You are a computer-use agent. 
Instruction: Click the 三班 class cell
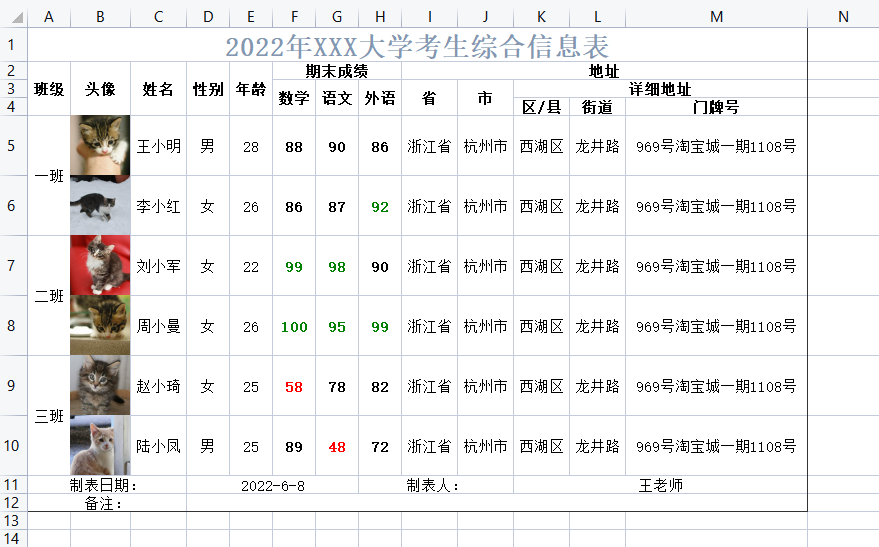49,415
